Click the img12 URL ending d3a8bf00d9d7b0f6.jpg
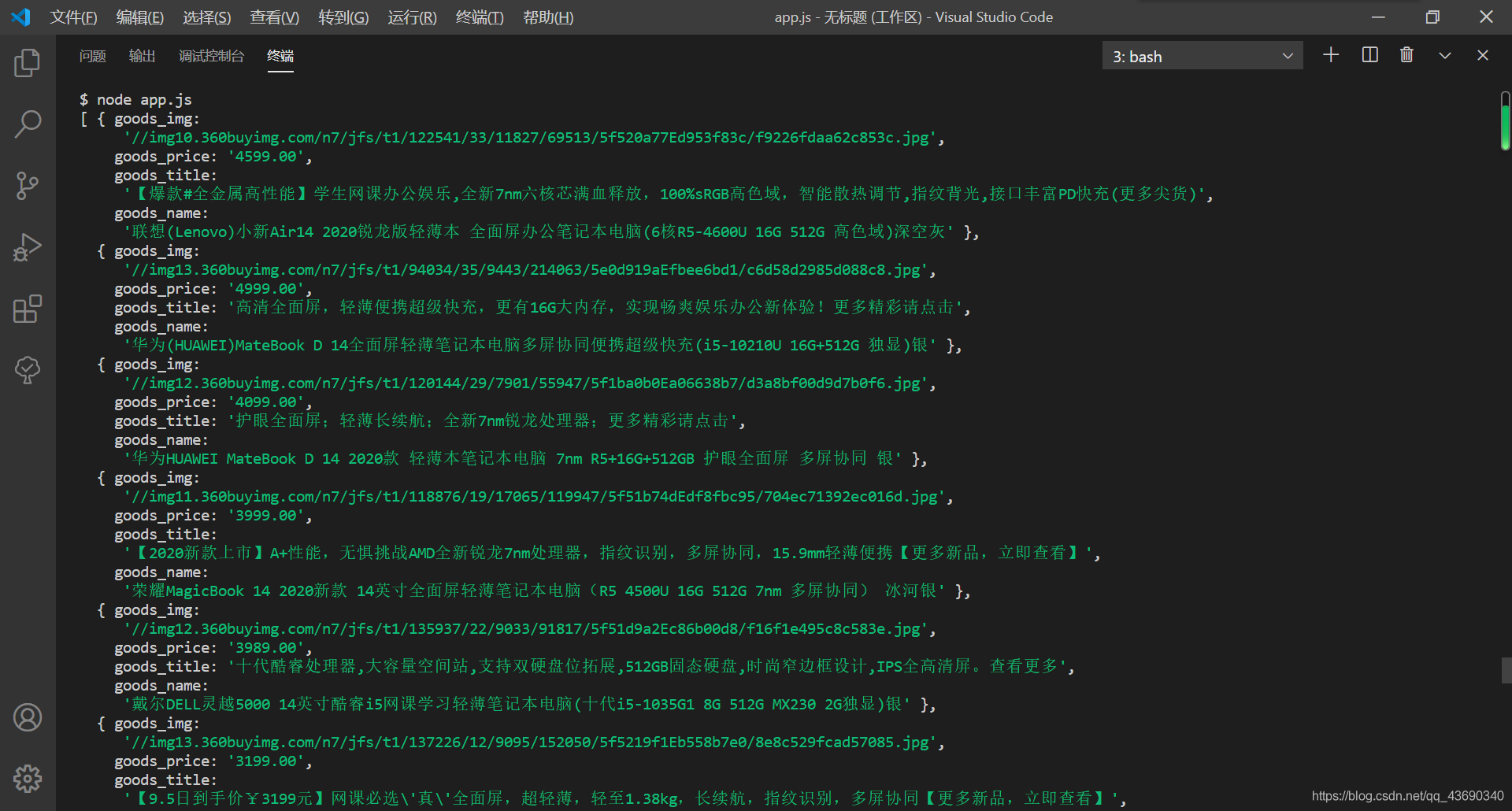This screenshot has width=1512, height=811. tap(529, 383)
